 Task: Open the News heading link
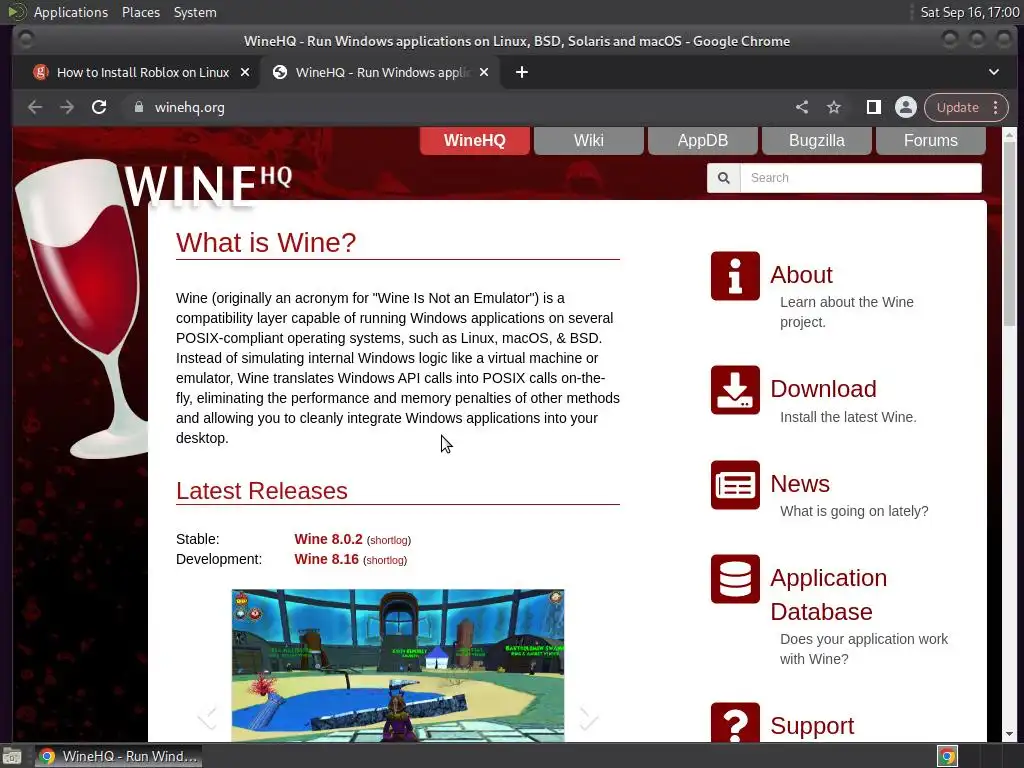point(800,484)
